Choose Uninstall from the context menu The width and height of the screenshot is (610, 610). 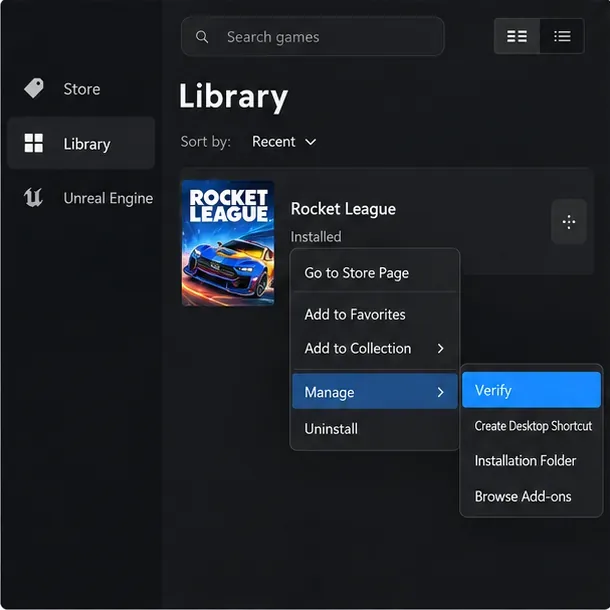click(x=375, y=429)
